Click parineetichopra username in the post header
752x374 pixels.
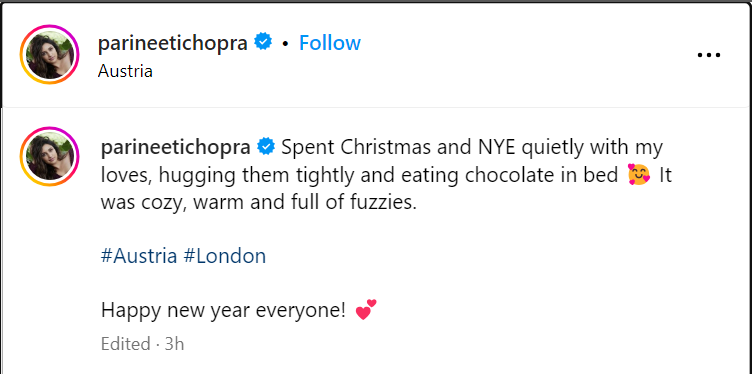(x=173, y=43)
